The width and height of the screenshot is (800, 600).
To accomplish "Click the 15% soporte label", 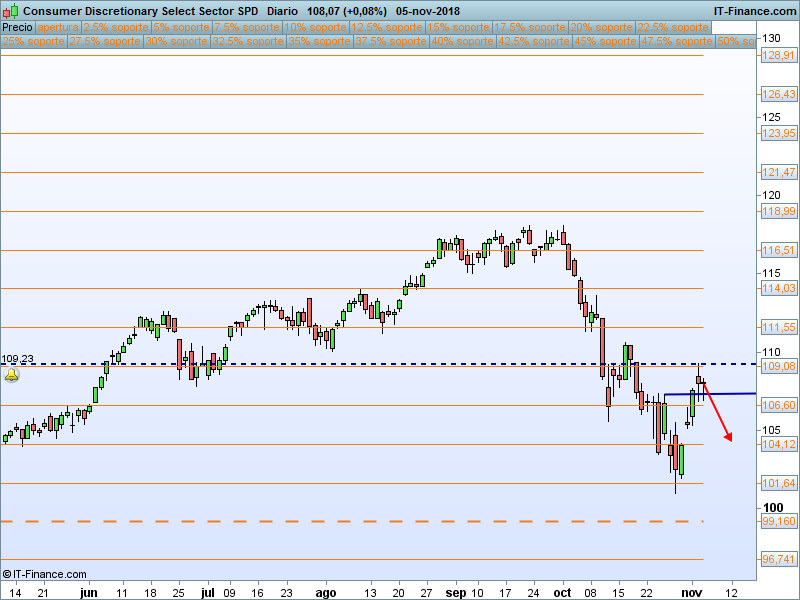I will click(x=458, y=27).
